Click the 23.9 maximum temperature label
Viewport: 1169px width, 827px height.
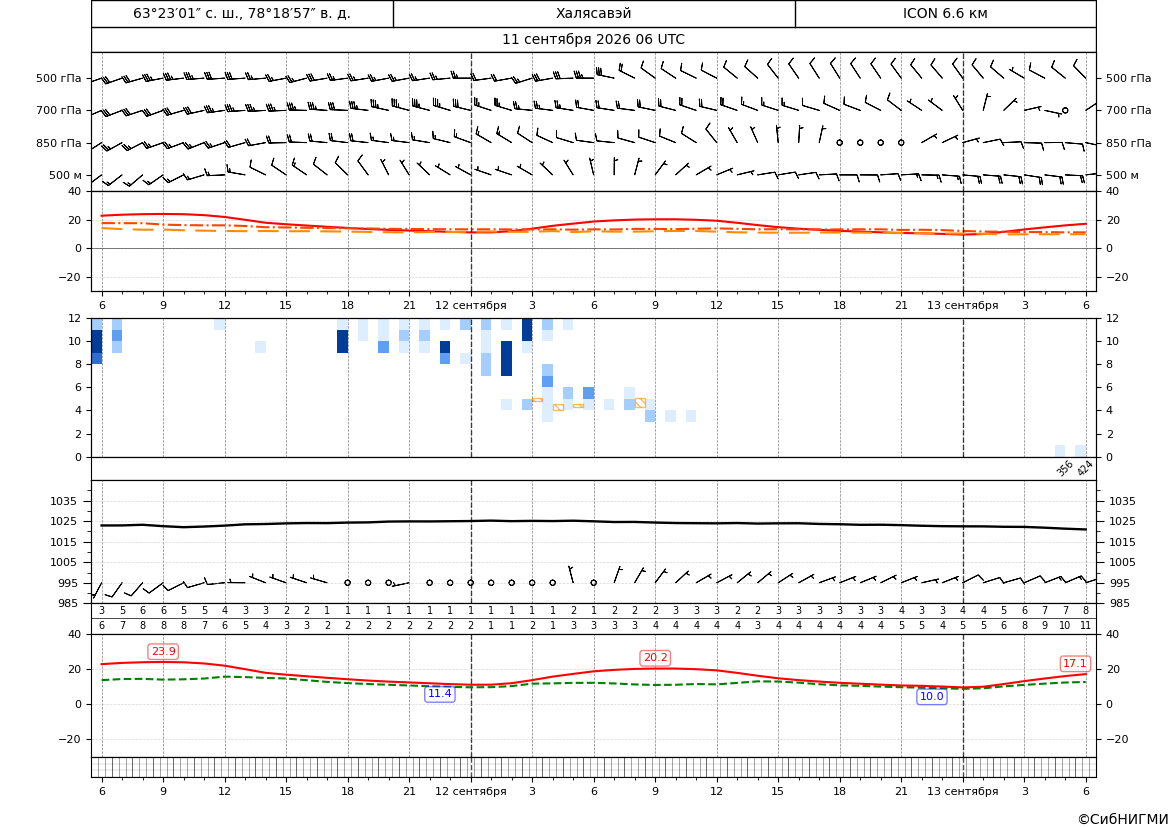tap(163, 652)
